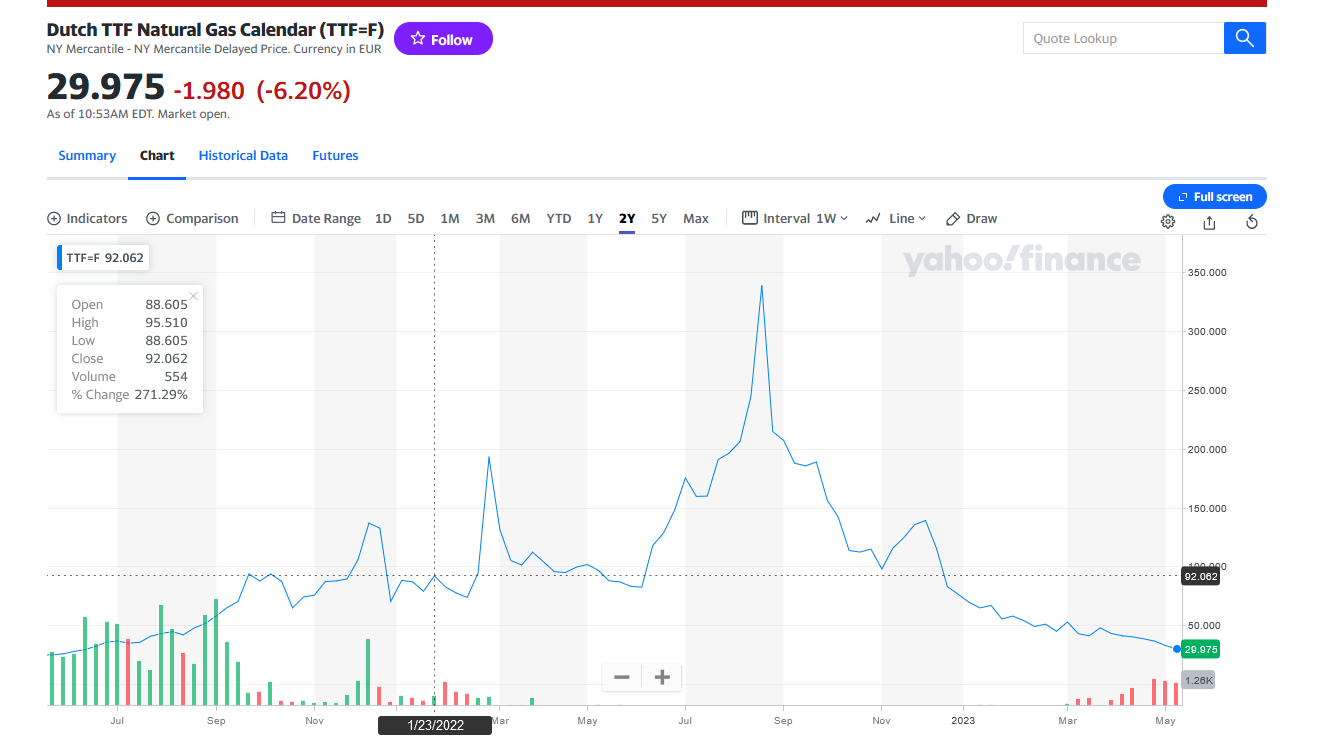This screenshot has width=1323, height=739.
Task: Open chart in Full screen
Action: click(1215, 197)
